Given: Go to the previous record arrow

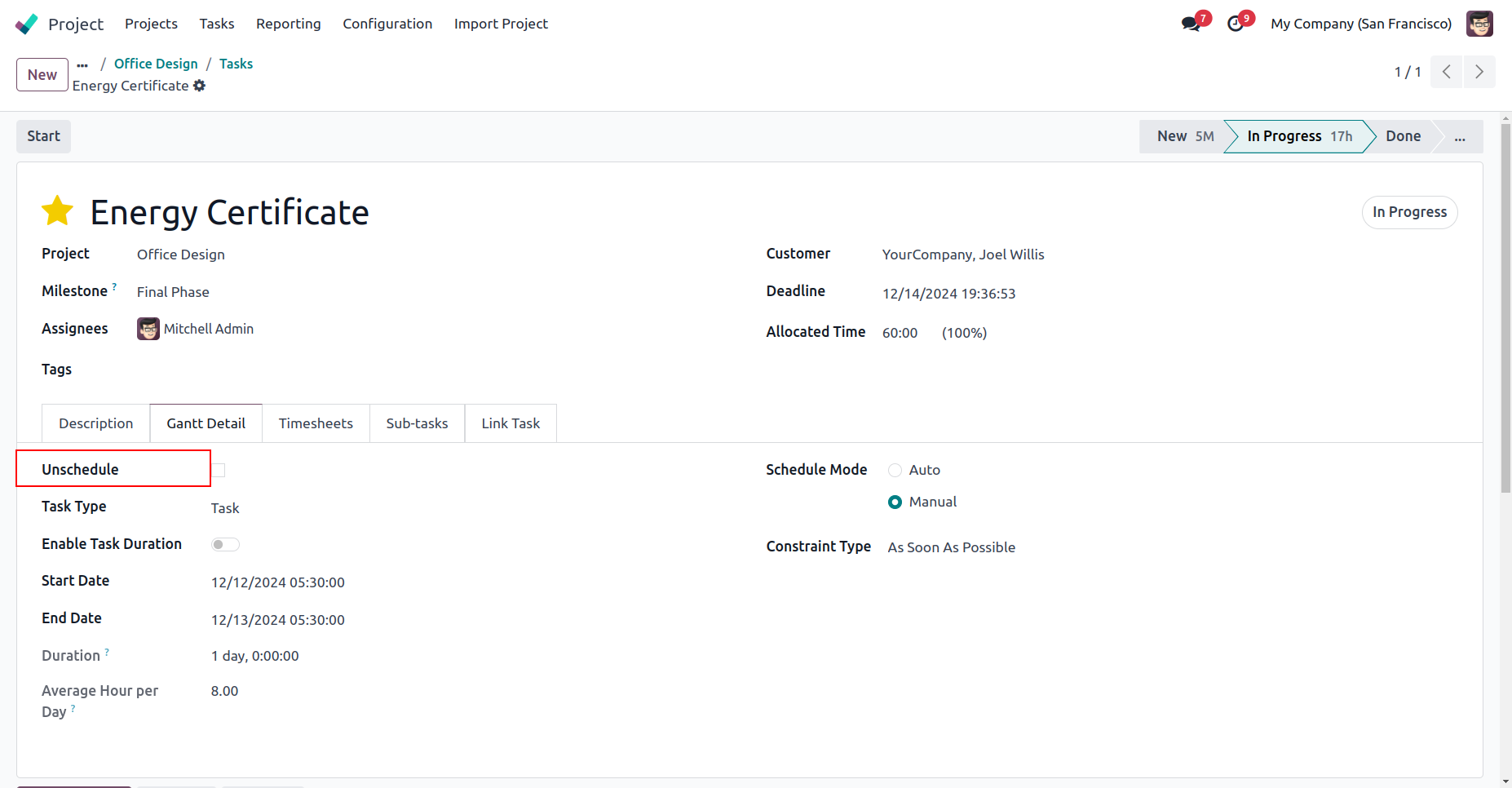Looking at the screenshot, I should (1446, 72).
